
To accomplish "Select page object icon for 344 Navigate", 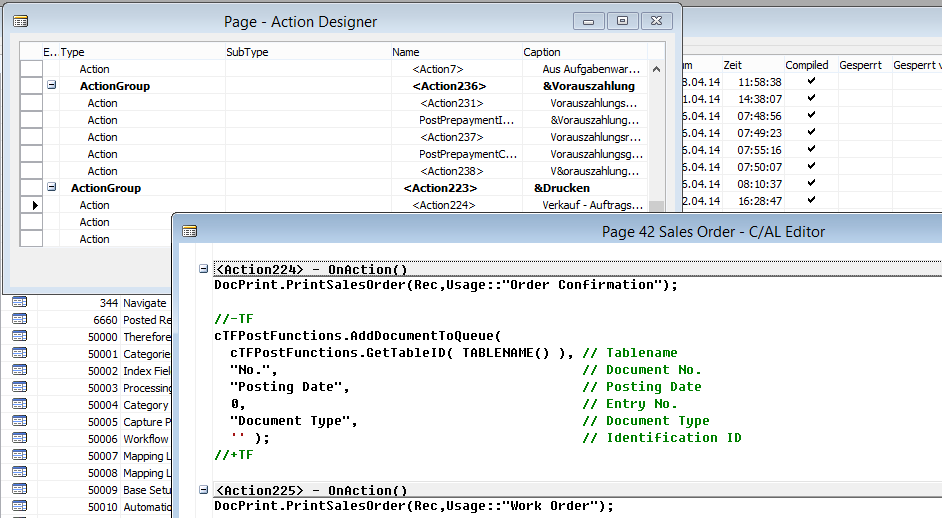I will [x=20, y=302].
